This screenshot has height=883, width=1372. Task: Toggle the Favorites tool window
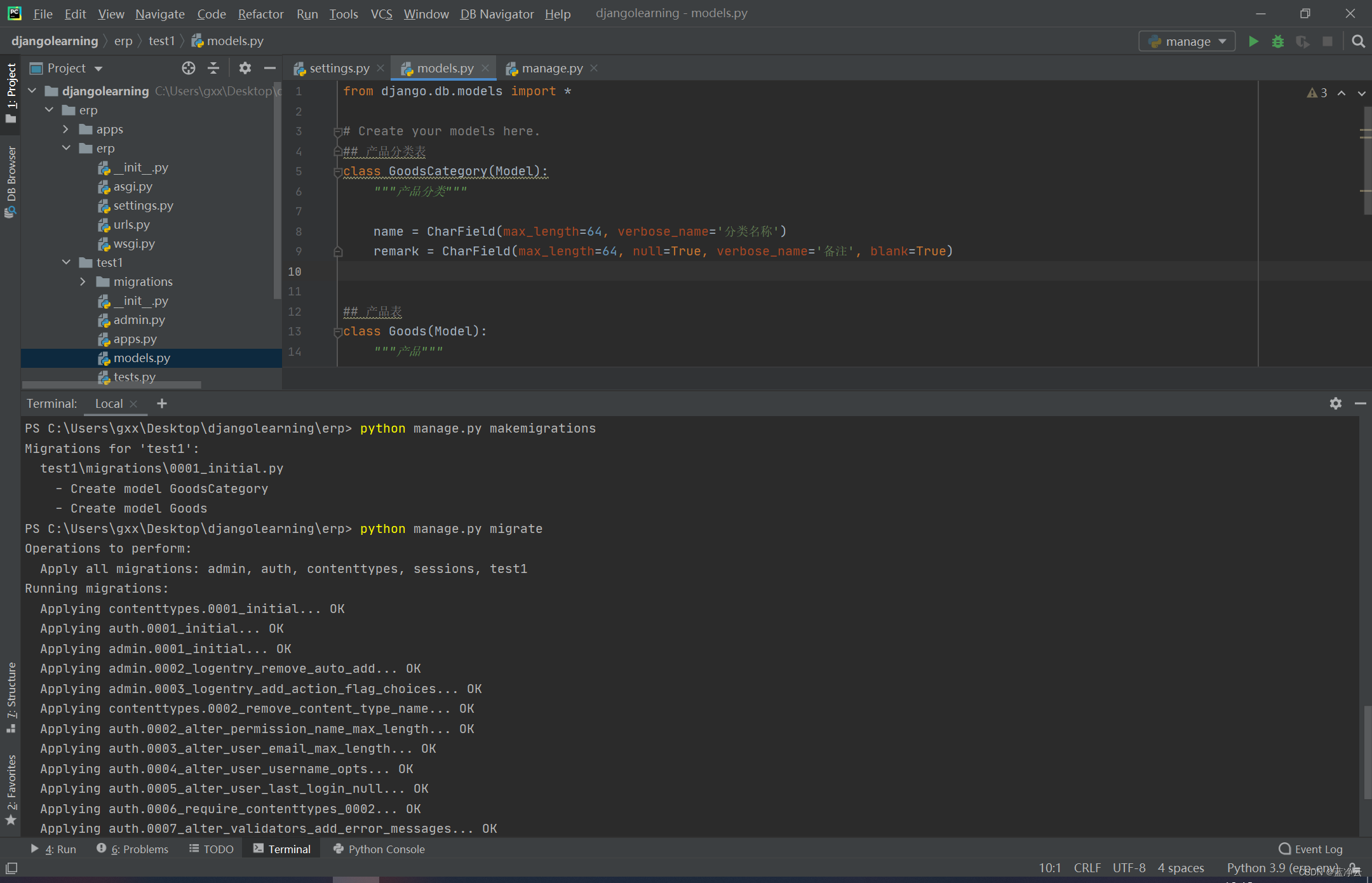(11, 788)
